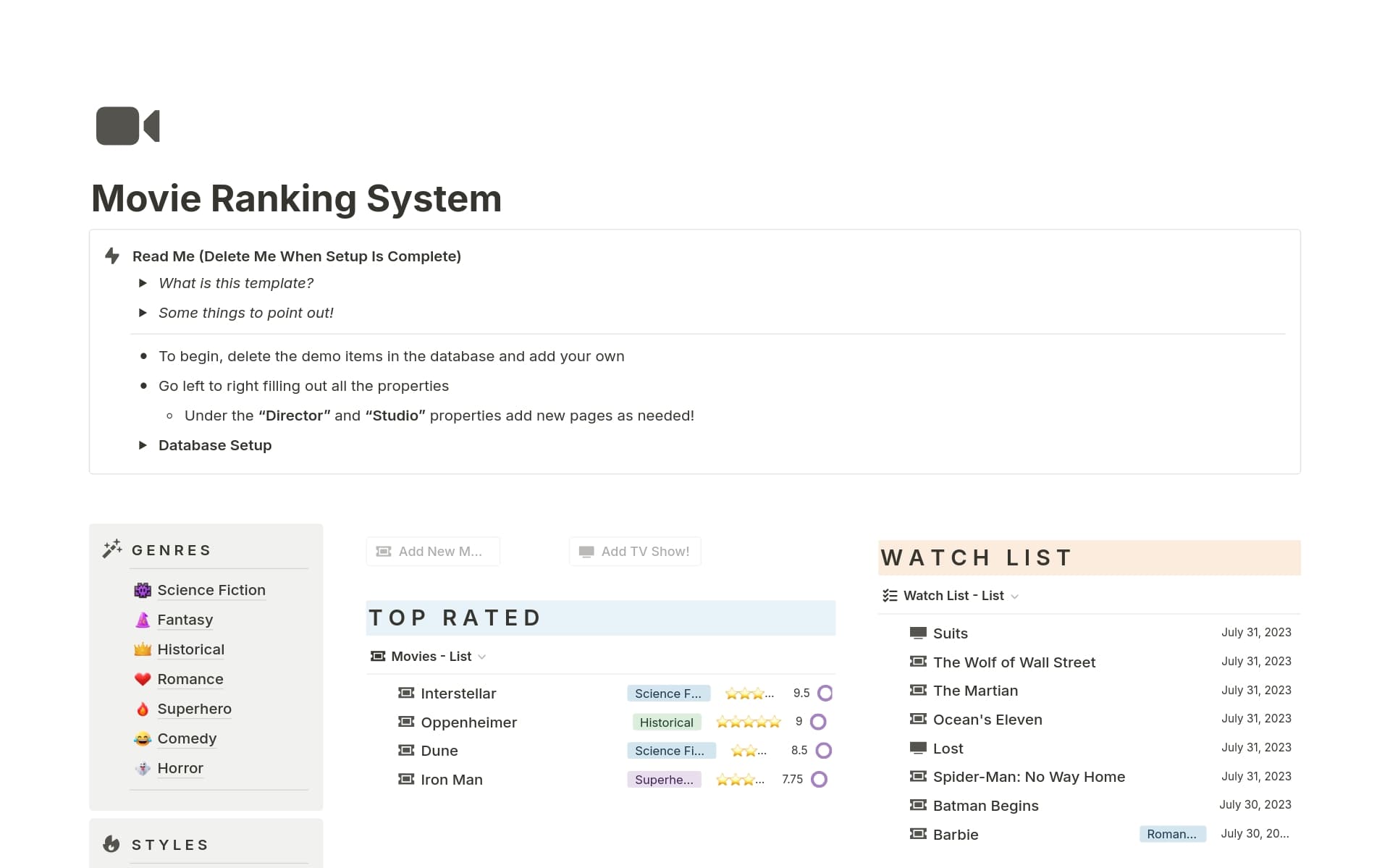
Task: Click the magic wand Genres icon
Action: pos(112,549)
